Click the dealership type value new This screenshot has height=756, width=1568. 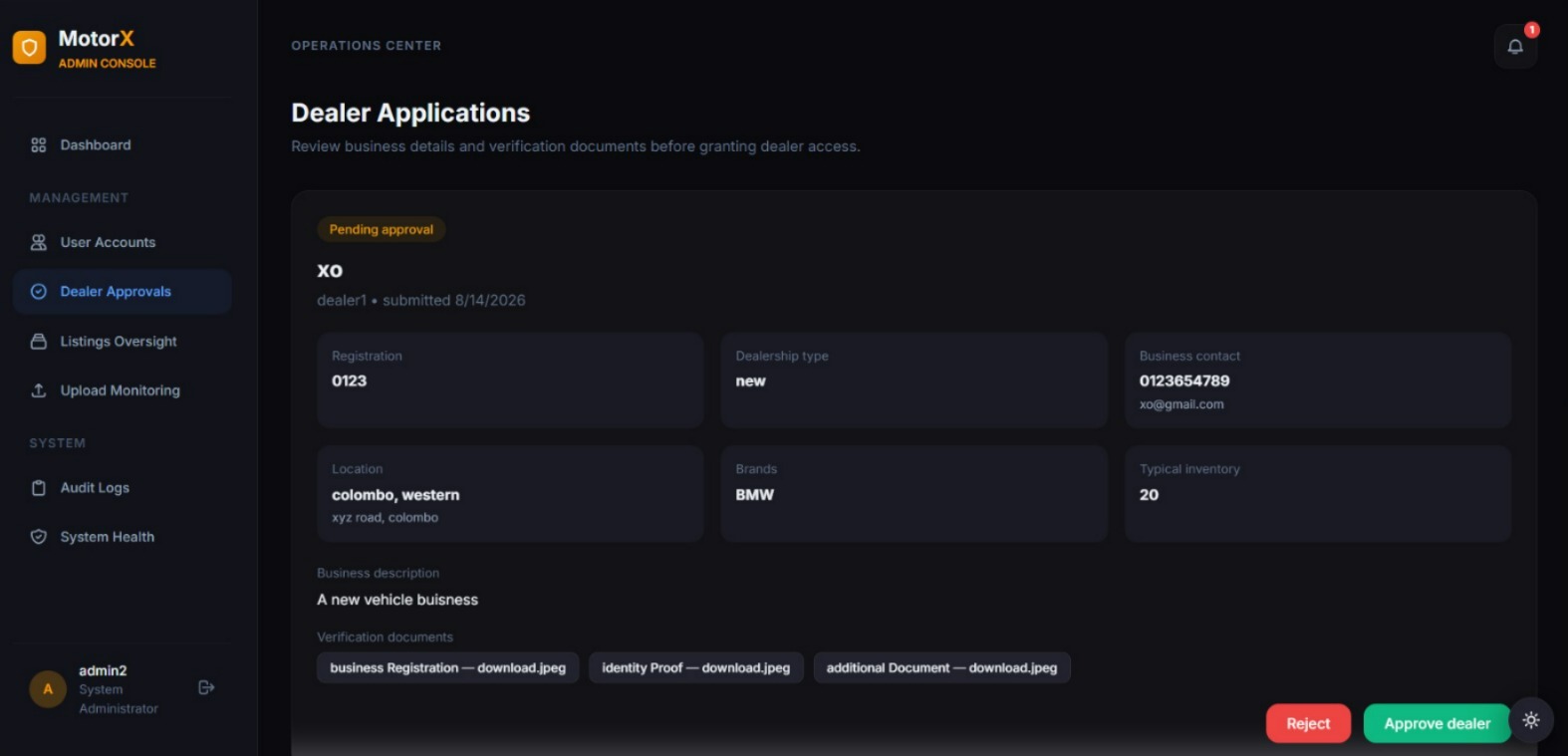(750, 380)
